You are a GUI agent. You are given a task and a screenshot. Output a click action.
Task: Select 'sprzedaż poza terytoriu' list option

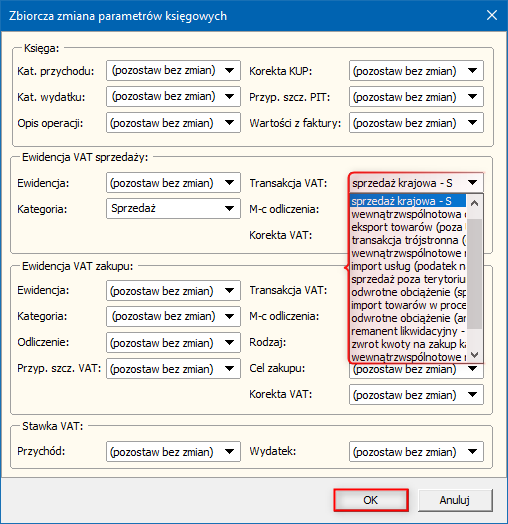pyautogui.click(x=408, y=279)
